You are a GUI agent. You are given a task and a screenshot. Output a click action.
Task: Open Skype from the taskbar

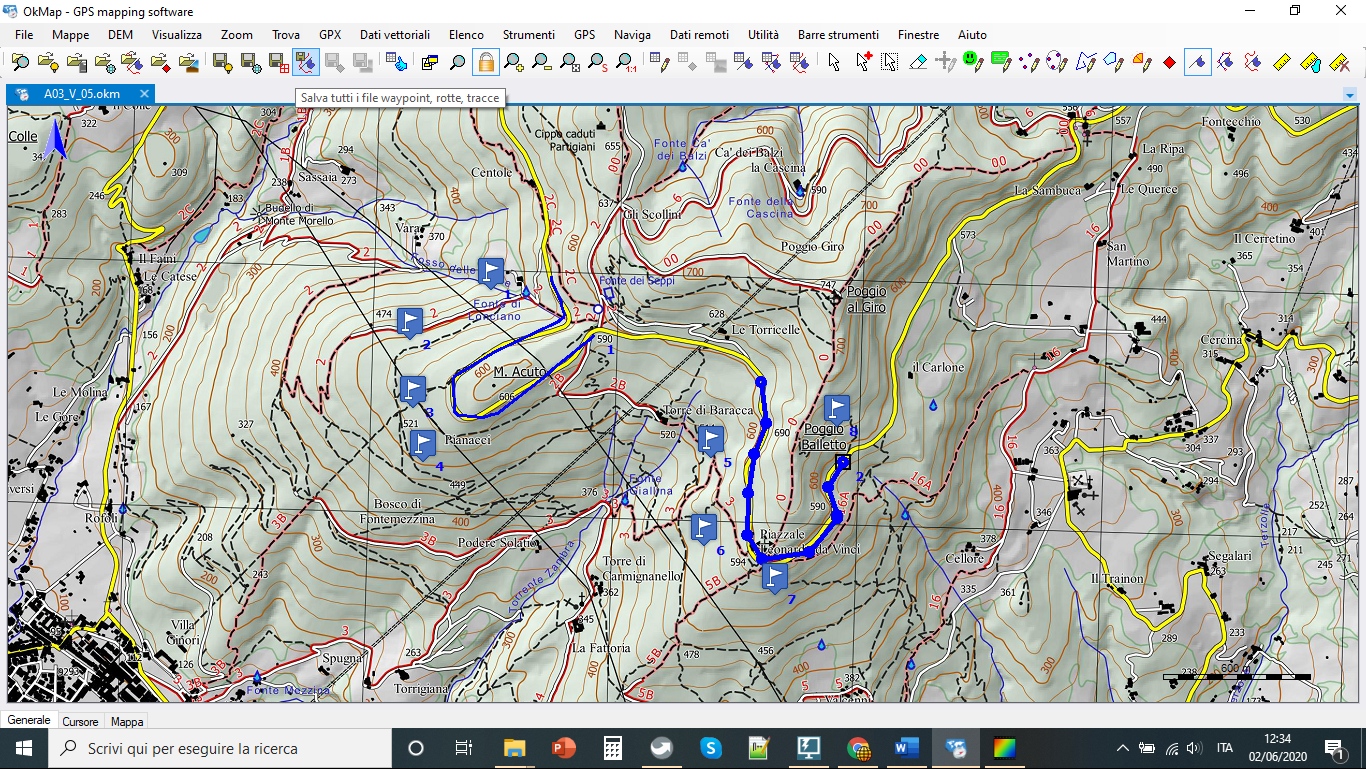coord(711,748)
